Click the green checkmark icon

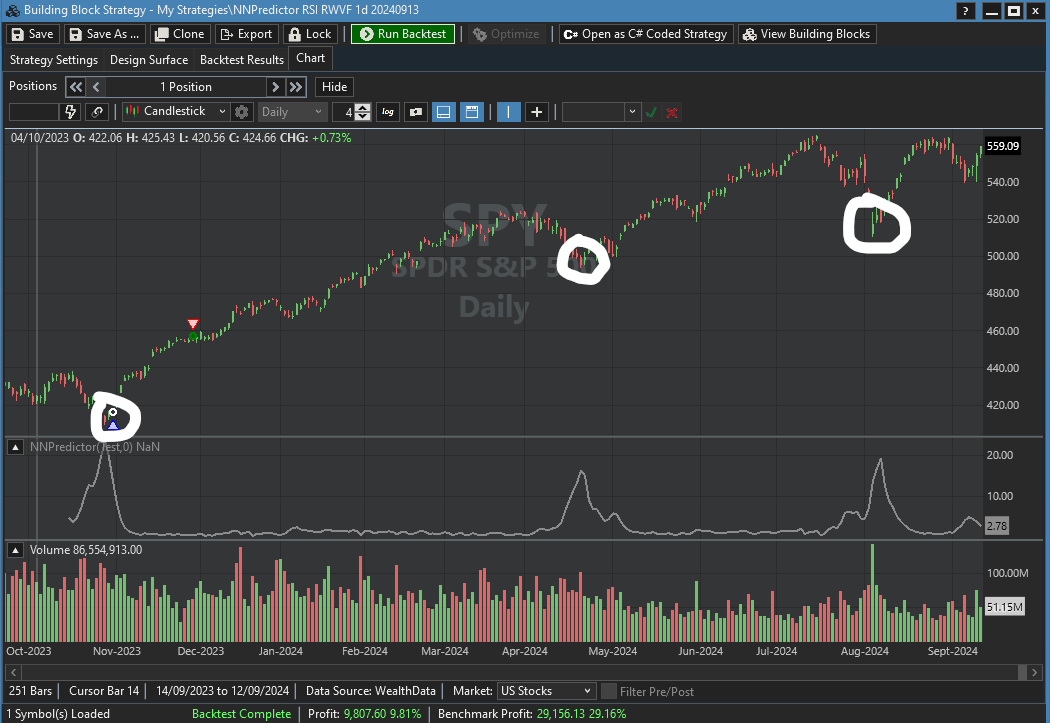click(x=651, y=112)
